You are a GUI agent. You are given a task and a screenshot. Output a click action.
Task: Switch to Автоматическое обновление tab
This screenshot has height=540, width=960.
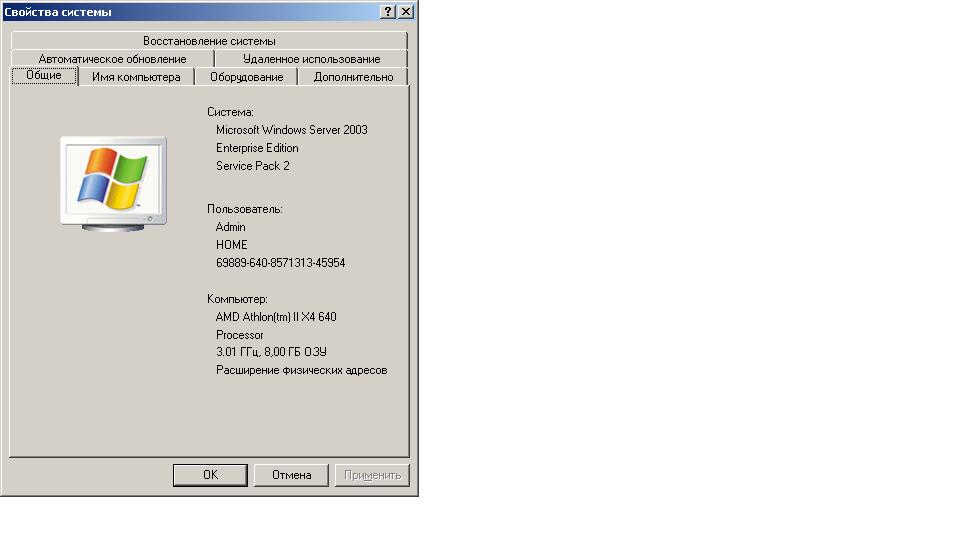[x=112, y=59]
